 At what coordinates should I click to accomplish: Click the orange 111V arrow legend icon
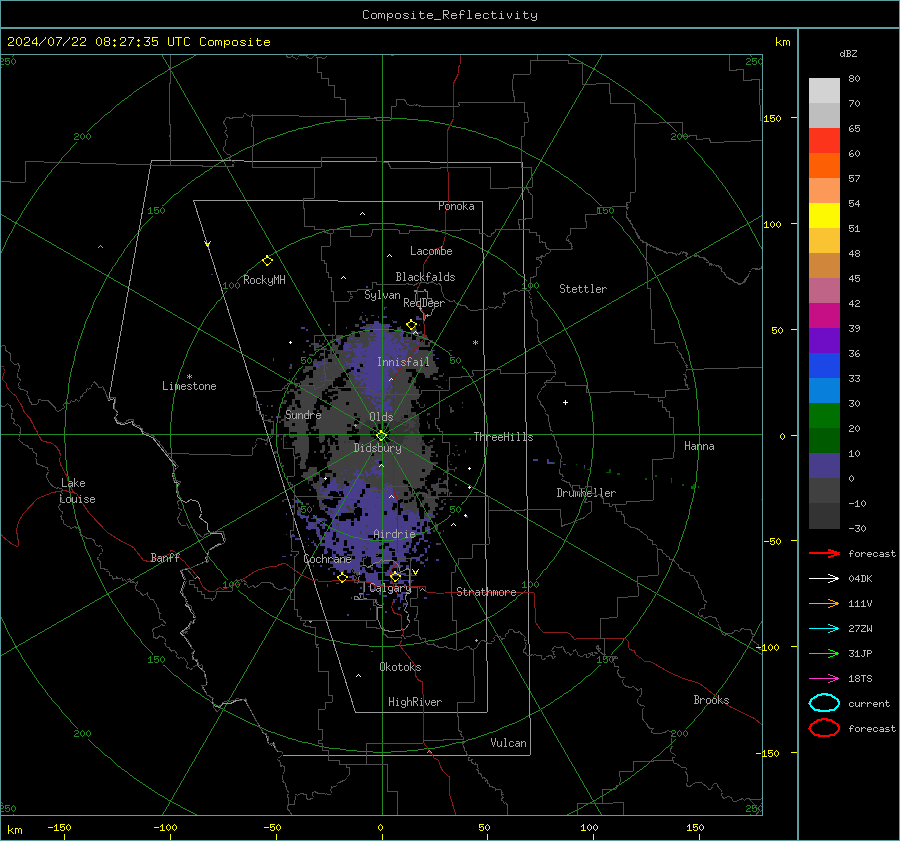(824, 603)
